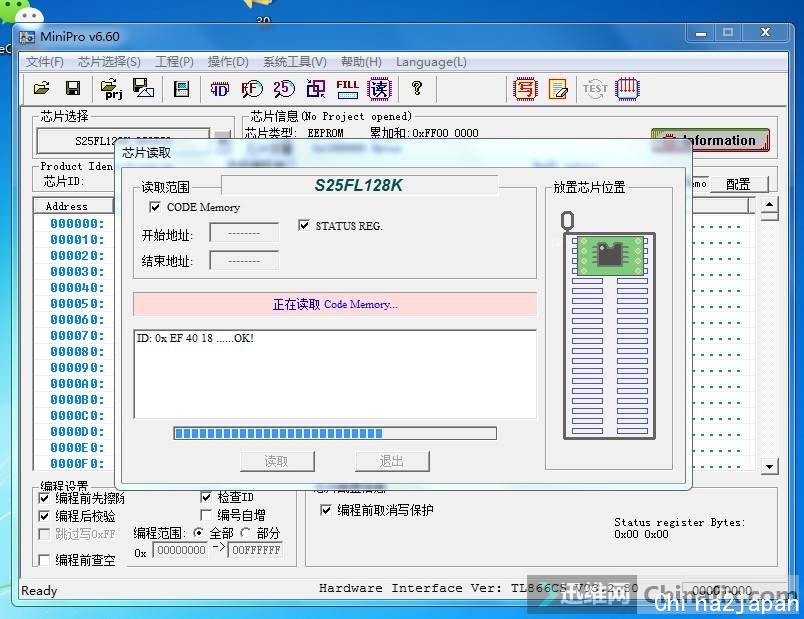This screenshot has width=804, height=619.
Task: Click the blue read progress bar
Action: pyautogui.click(x=335, y=433)
